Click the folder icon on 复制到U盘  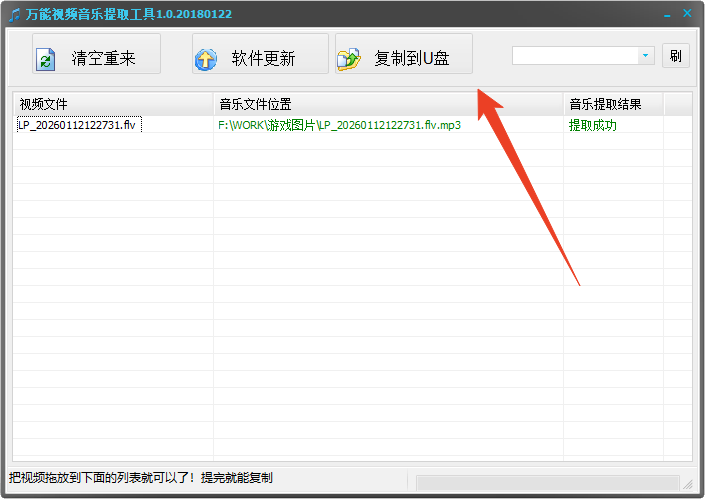(x=348, y=59)
